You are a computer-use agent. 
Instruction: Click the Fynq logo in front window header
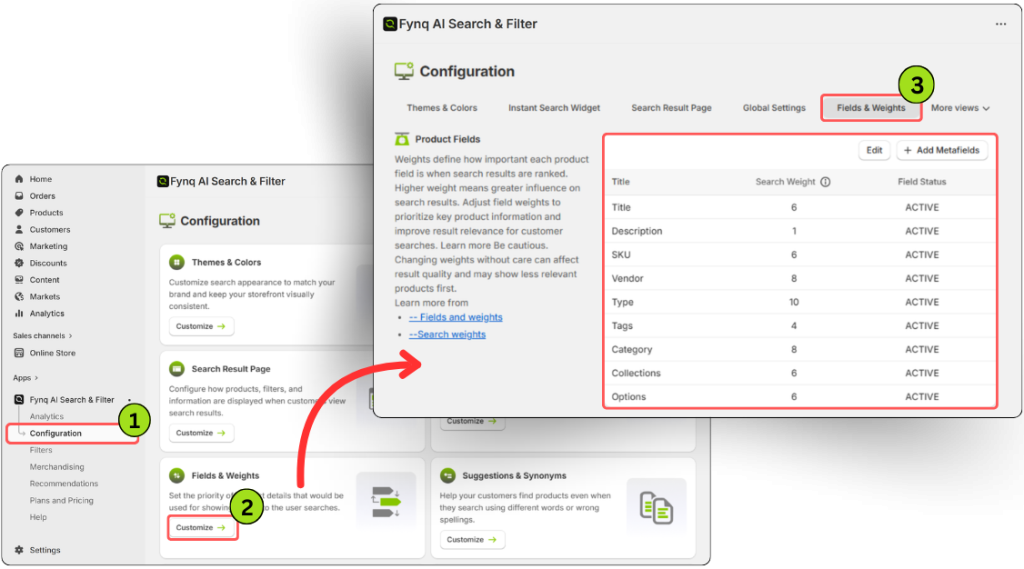(x=390, y=24)
